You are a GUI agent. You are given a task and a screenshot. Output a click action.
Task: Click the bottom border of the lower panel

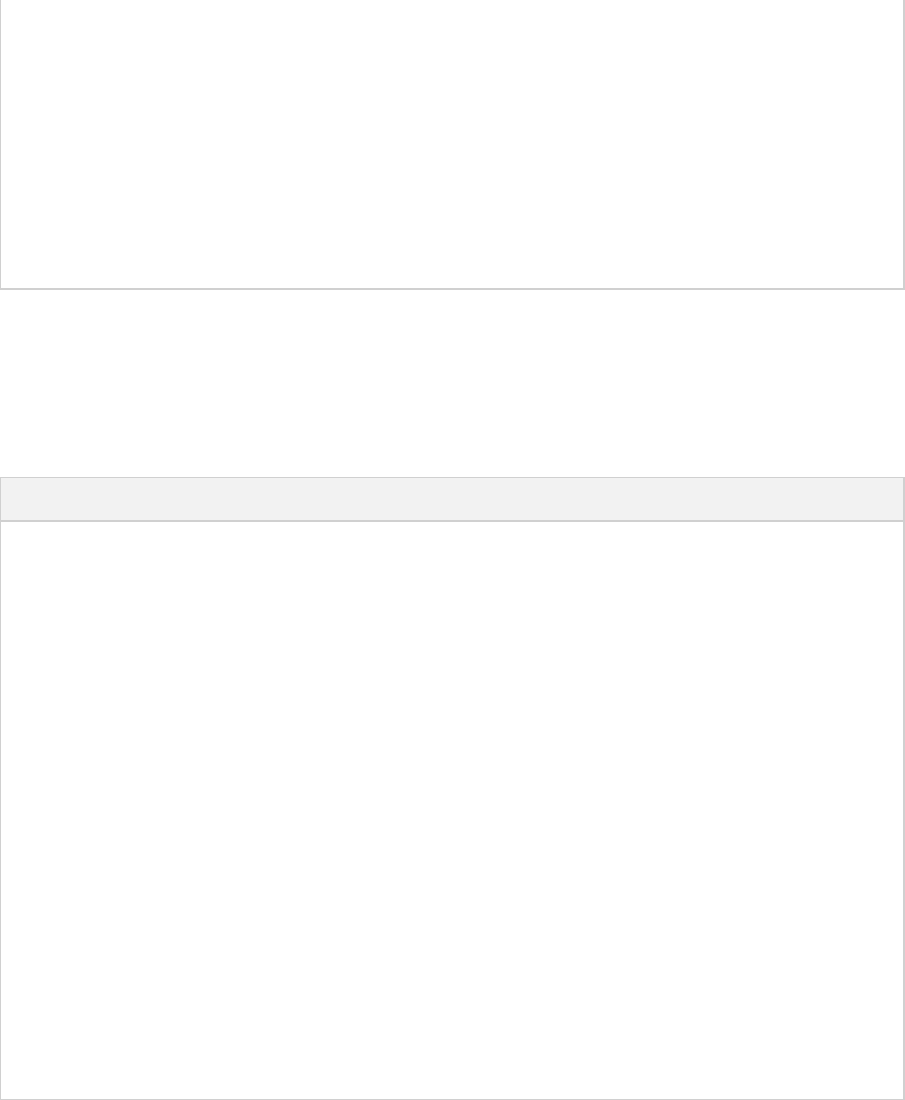click(x=452, y=1099)
